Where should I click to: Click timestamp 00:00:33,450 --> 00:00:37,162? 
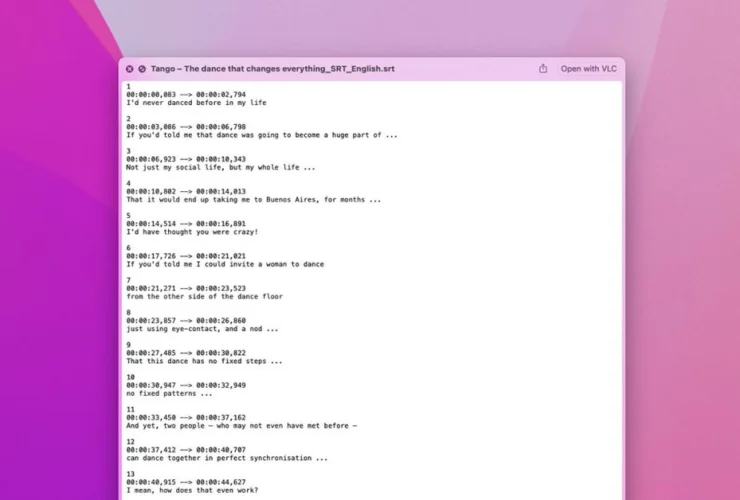[x=186, y=417]
